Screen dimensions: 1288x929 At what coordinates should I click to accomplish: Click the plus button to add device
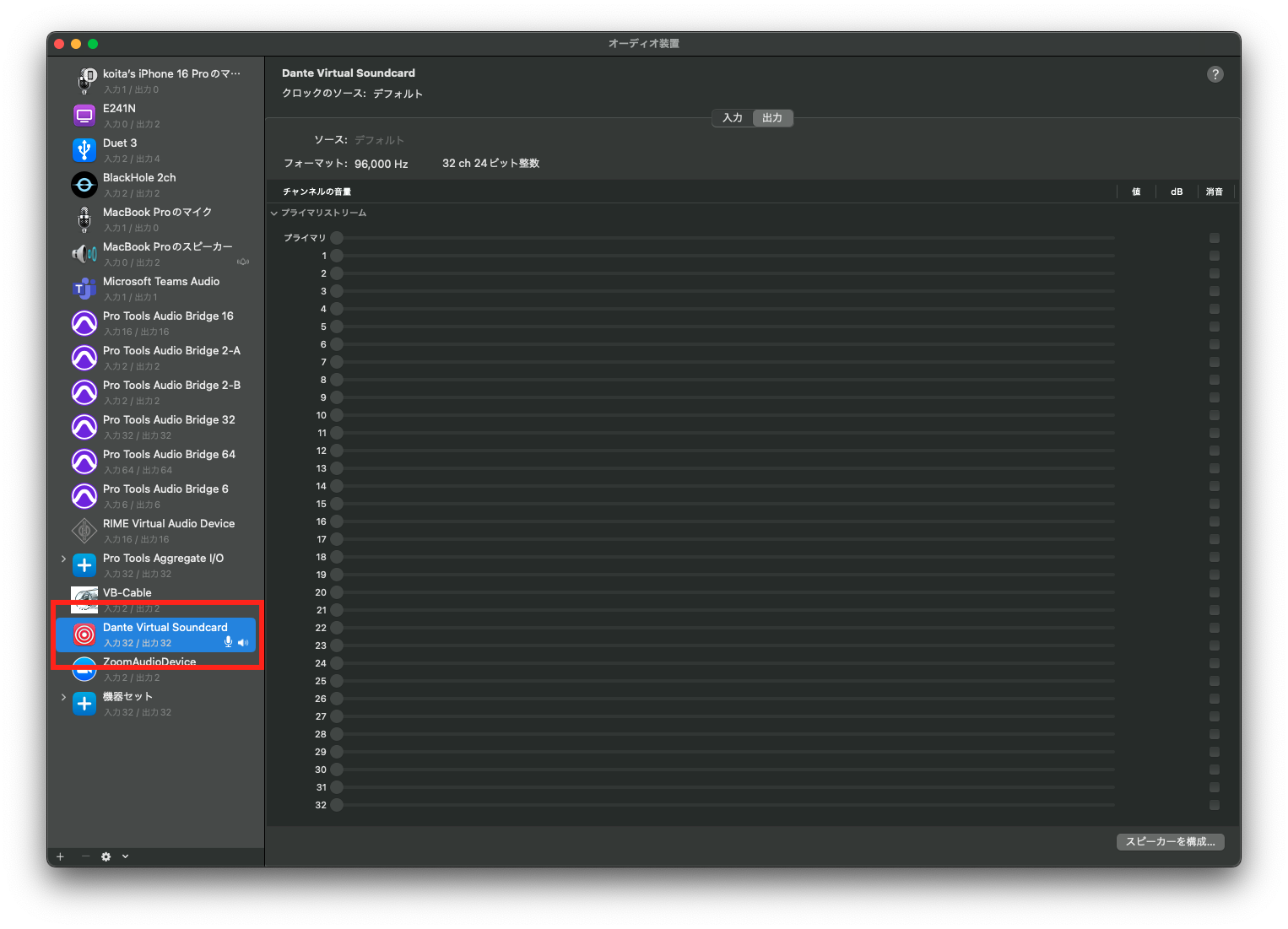click(60, 856)
